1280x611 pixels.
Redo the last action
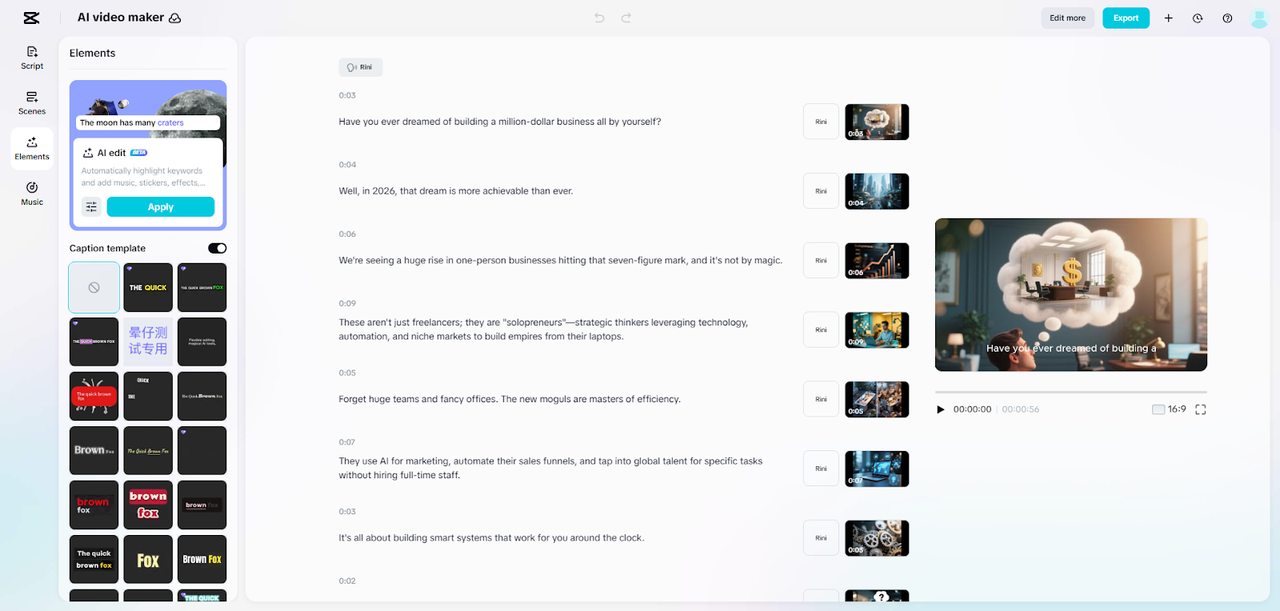(626, 18)
